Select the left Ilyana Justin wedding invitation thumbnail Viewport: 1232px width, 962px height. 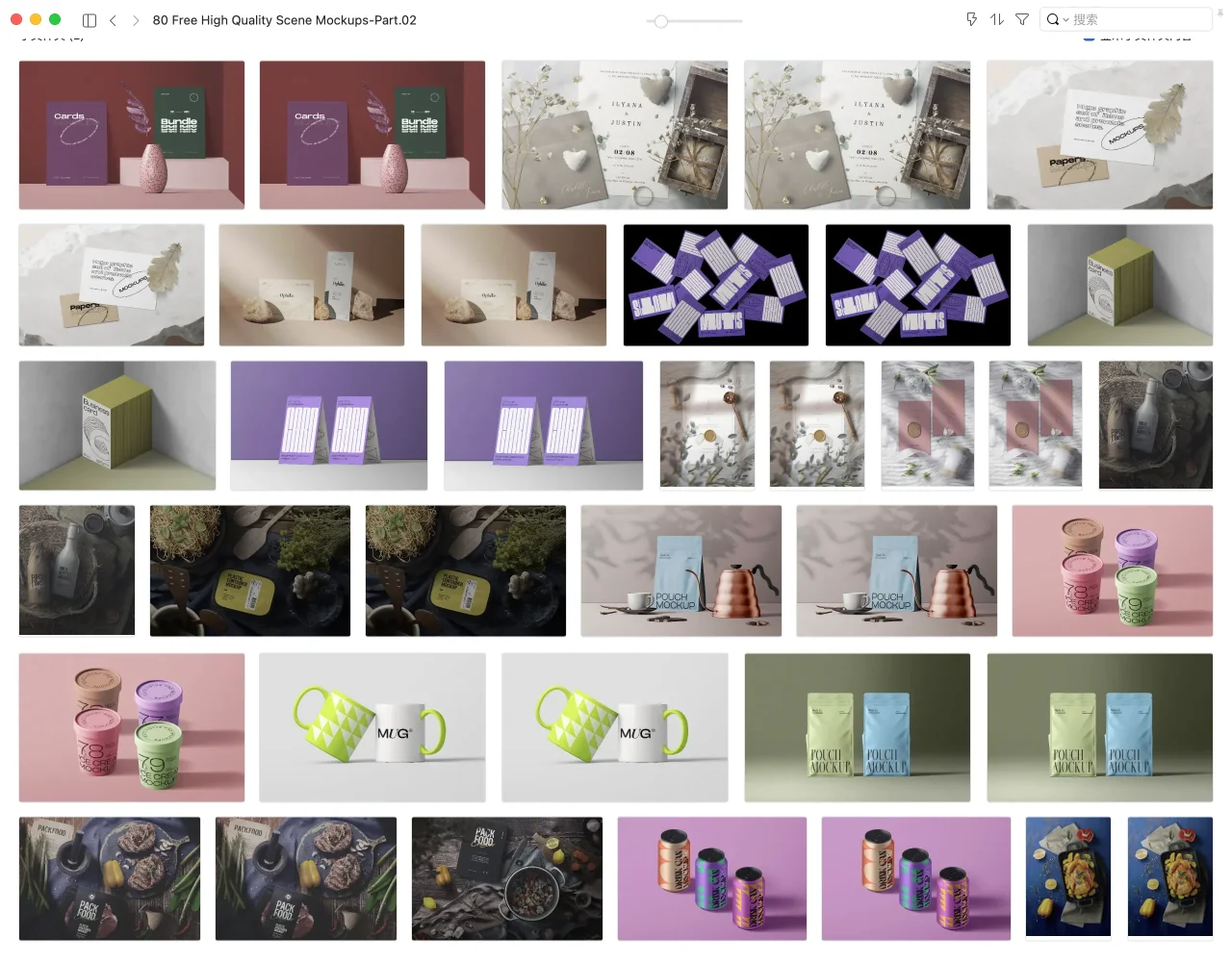[x=615, y=135]
